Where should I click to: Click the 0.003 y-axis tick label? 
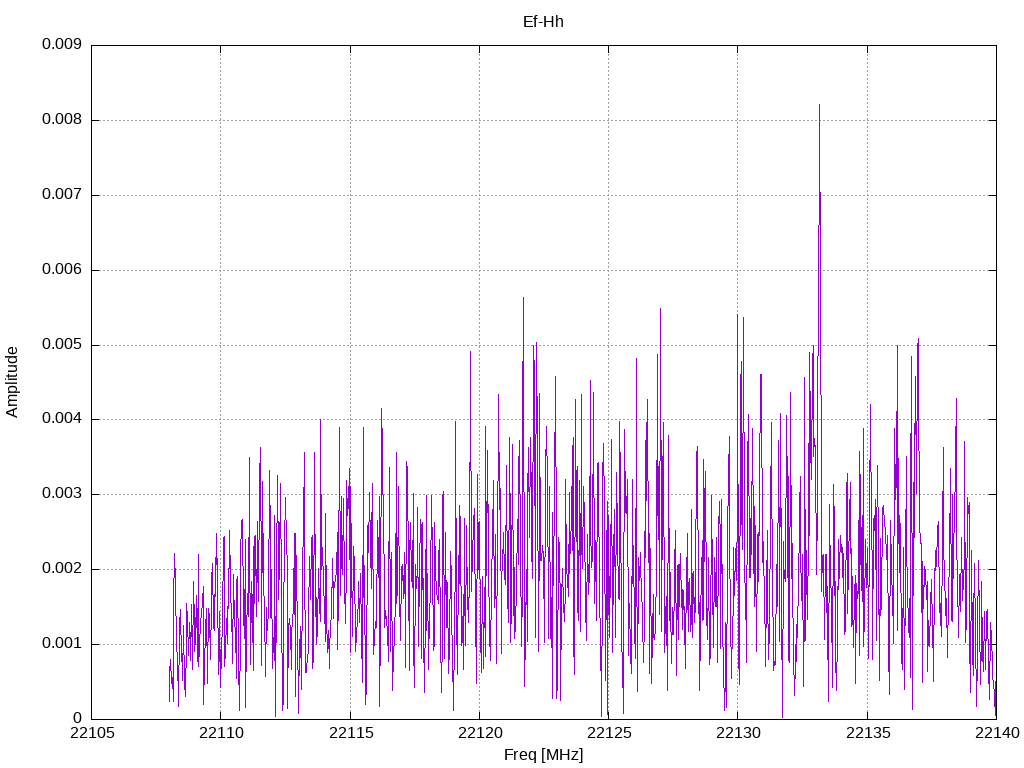tap(62, 494)
